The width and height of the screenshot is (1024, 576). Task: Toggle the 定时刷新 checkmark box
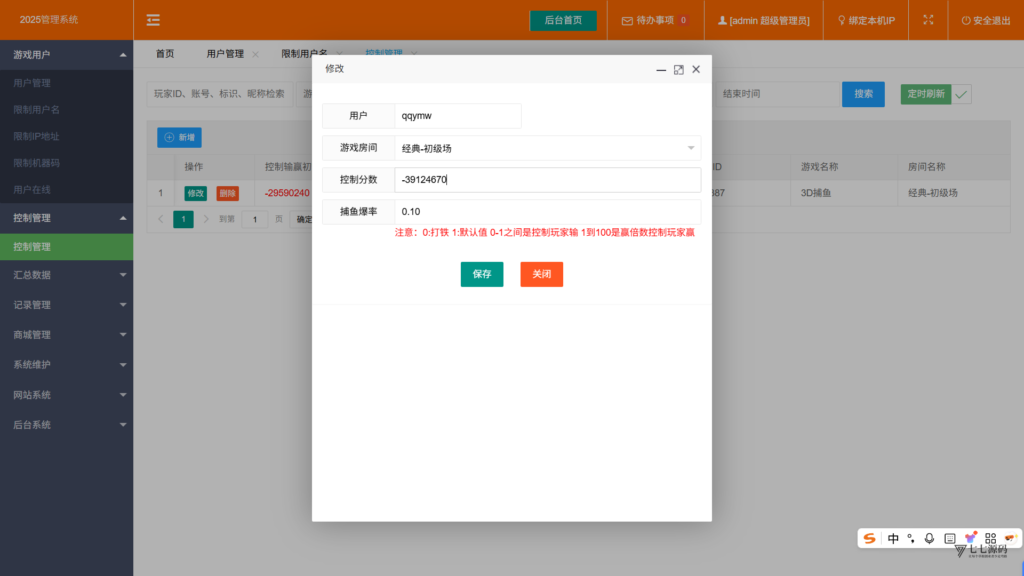point(961,94)
